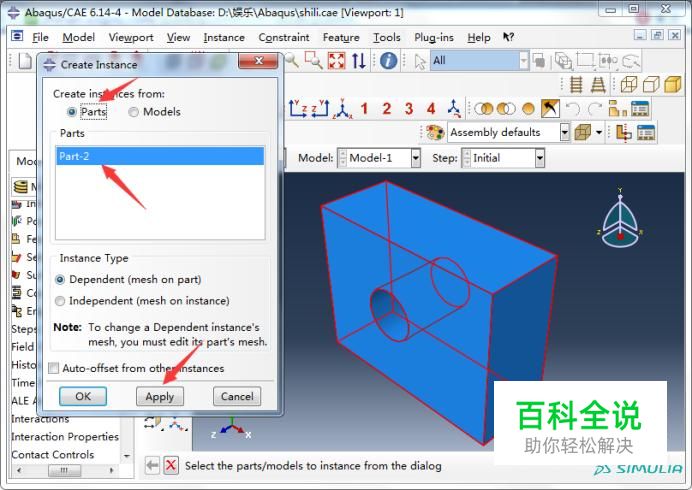The height and width of the screenshot is (490, 692).
Task: Turn perspective off with the parallel-rails icon
Action: click(x=576, y=84)
